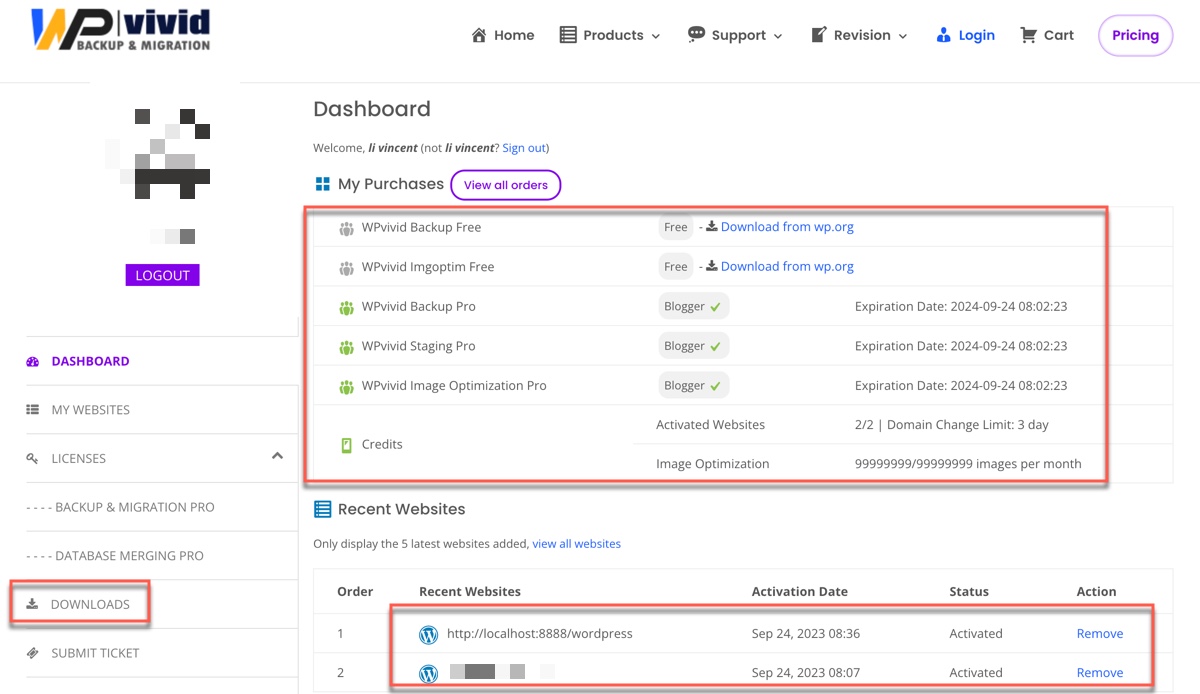Open the Revision dropdown menu
This screenshot has height=694, width=1200.
point(858,35)
